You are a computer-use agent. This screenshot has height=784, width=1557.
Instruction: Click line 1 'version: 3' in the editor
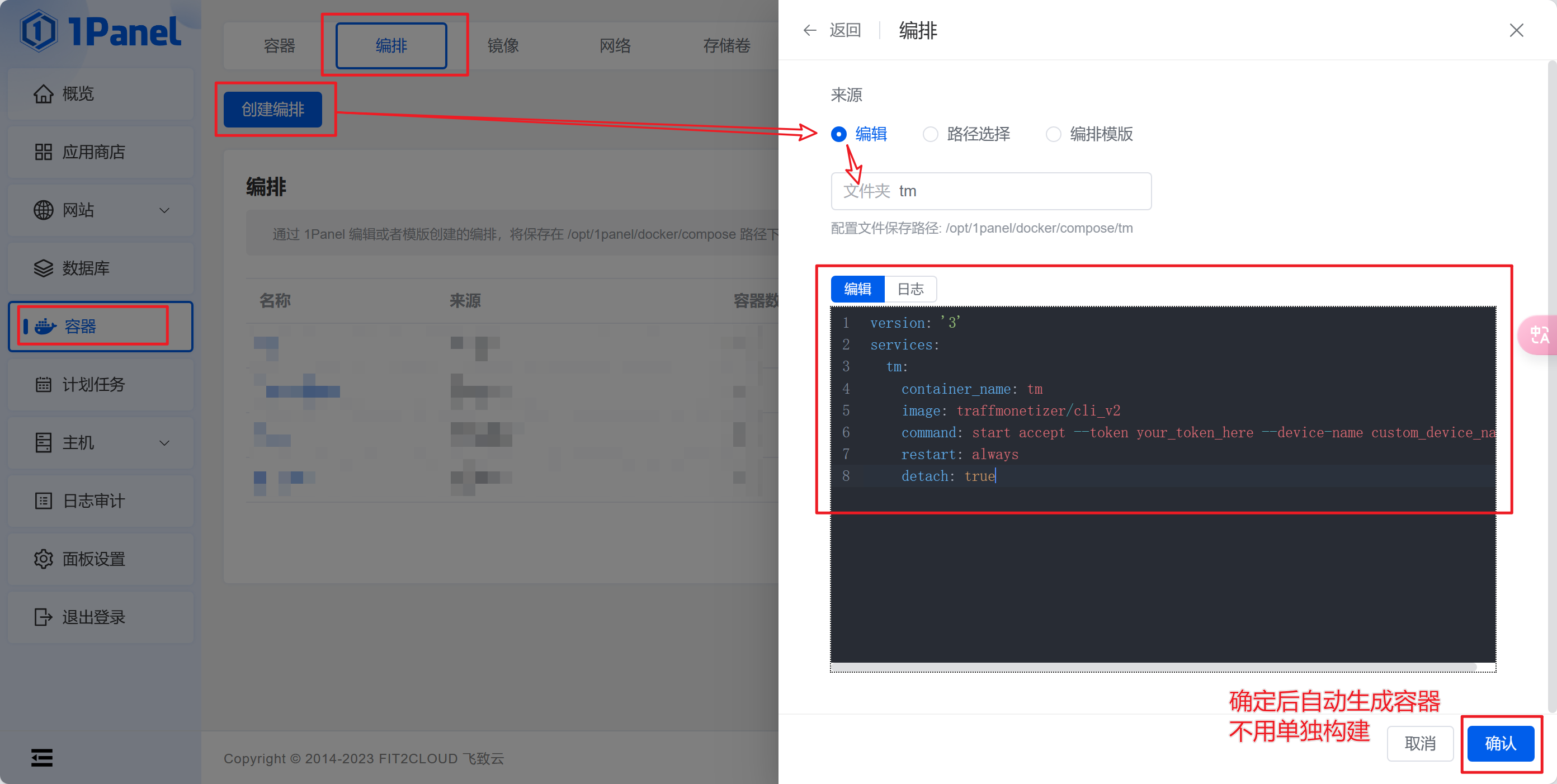915,323
